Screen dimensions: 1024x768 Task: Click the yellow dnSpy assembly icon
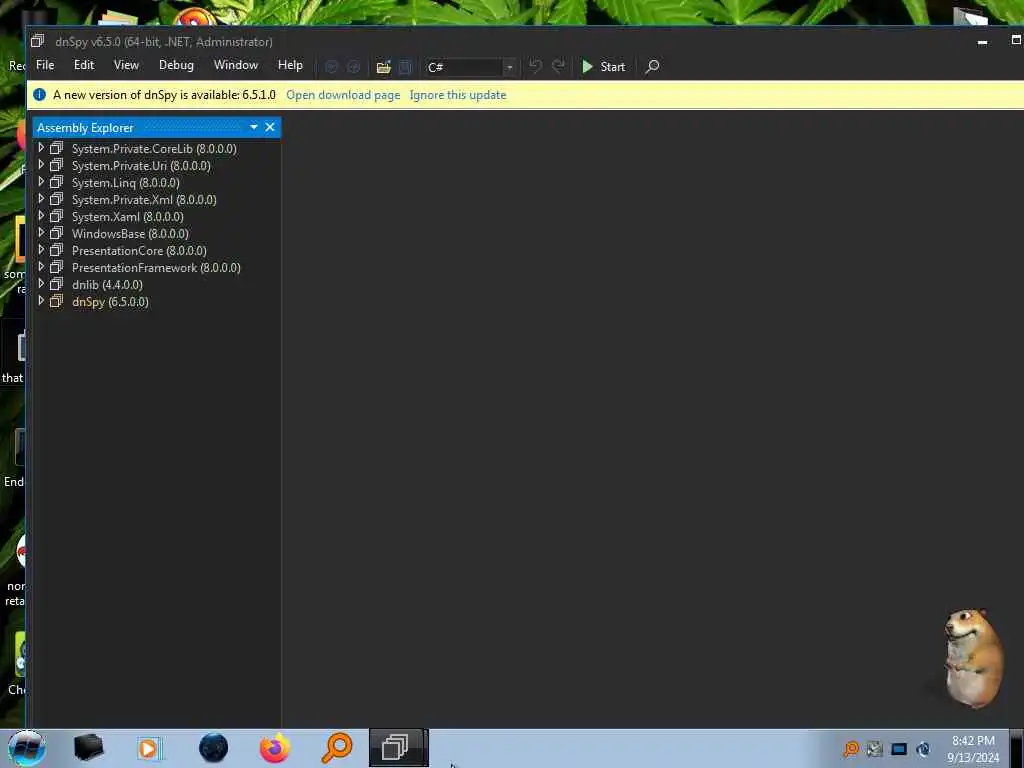point(57,301)
